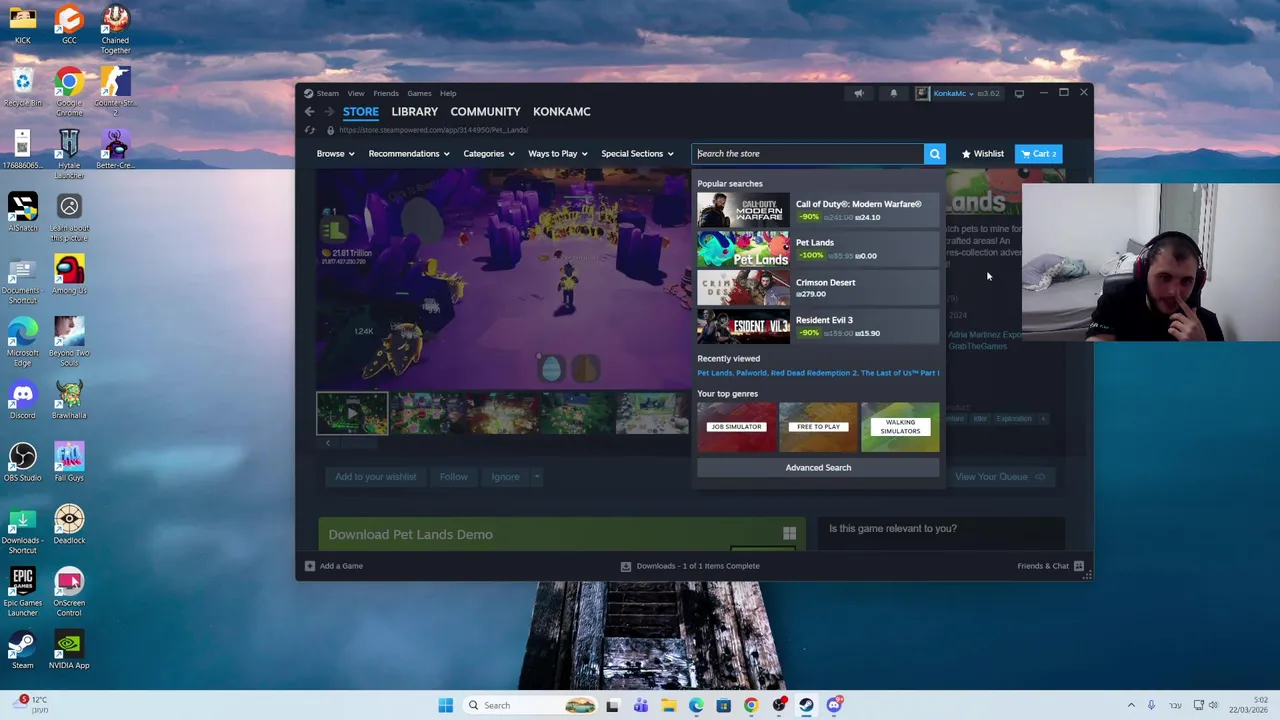This screenshot has height=720, width=1280.
Task: Open Chained Together desktop shortcut
Action: pyautogui.click(x=115, y=30)
